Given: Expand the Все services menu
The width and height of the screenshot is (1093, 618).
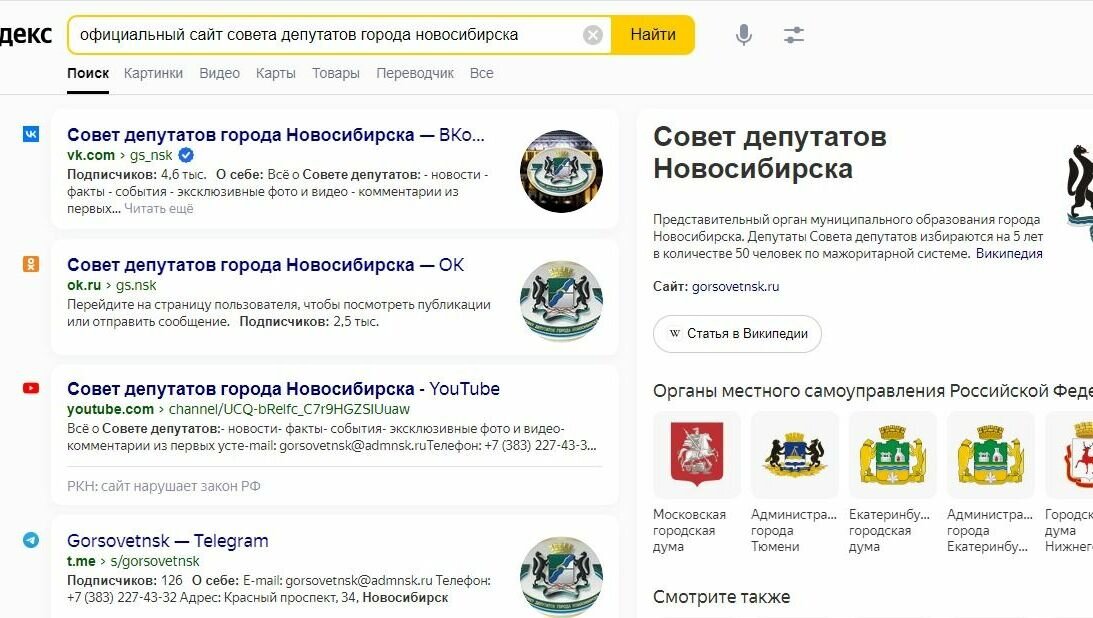Looking at the screenshot, I should pos(482,73).
